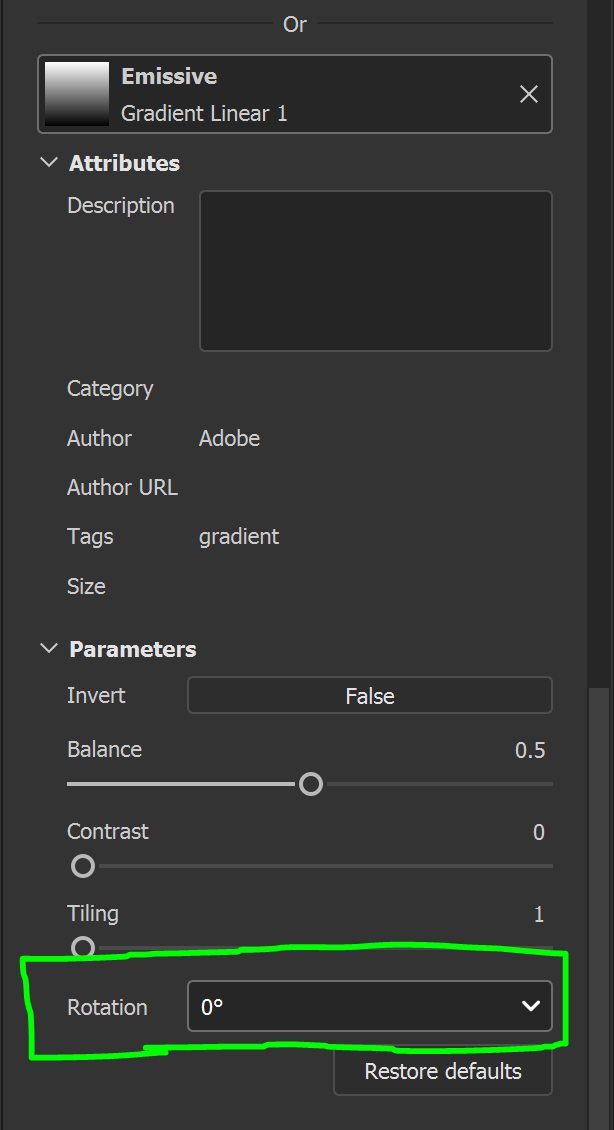Click the Tiling slider knob

click(x=82, y=947)
